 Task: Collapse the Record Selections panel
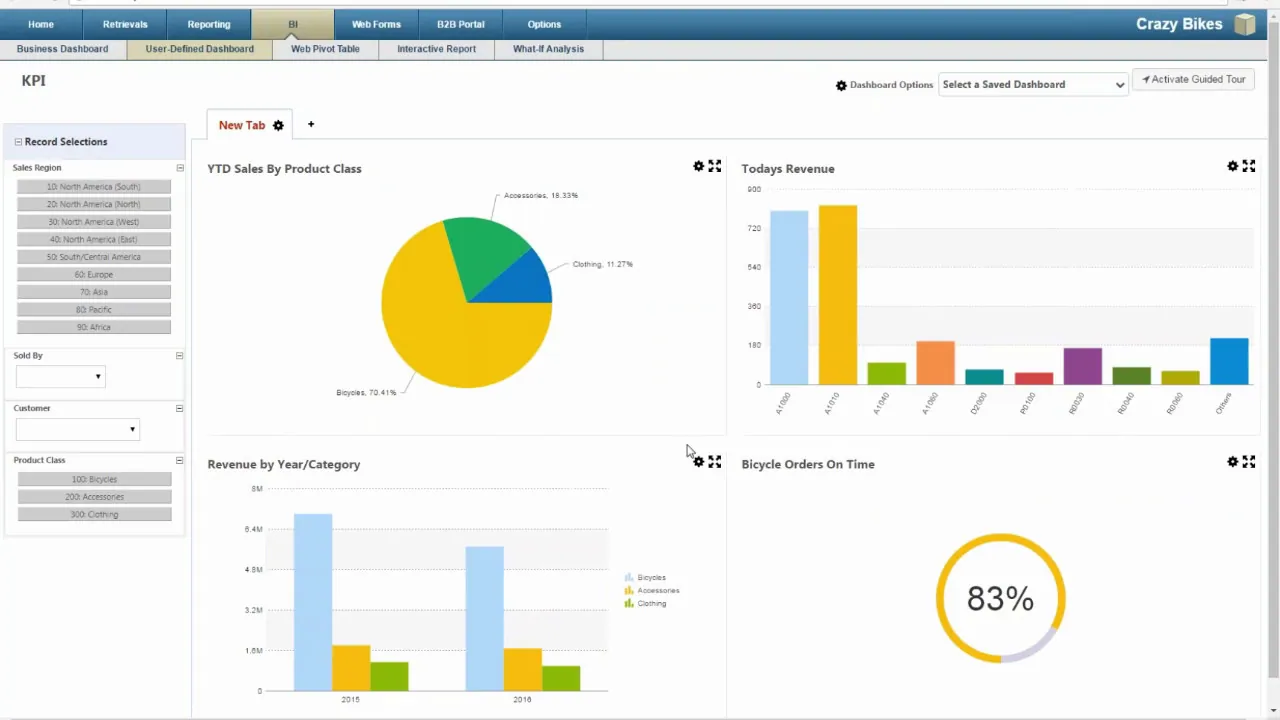point(18,142)
